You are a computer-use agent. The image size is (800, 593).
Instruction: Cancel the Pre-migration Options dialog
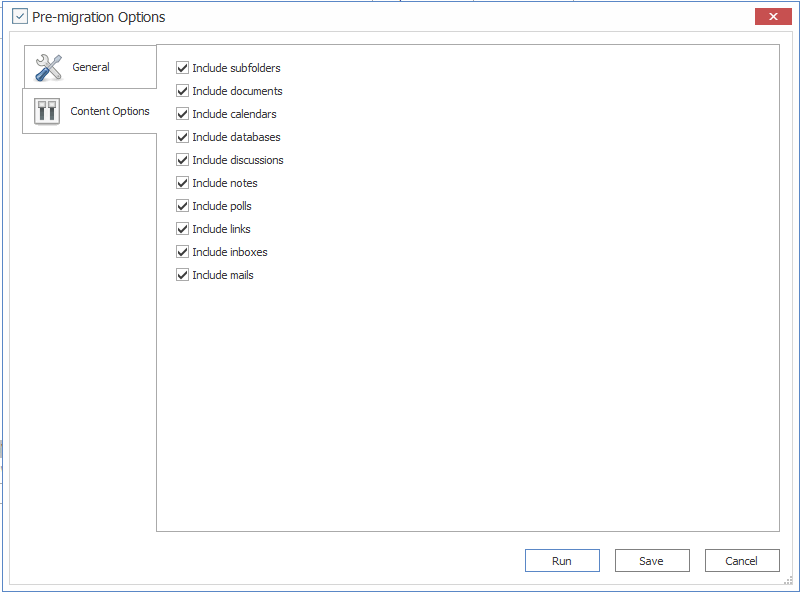pos(742,560)
